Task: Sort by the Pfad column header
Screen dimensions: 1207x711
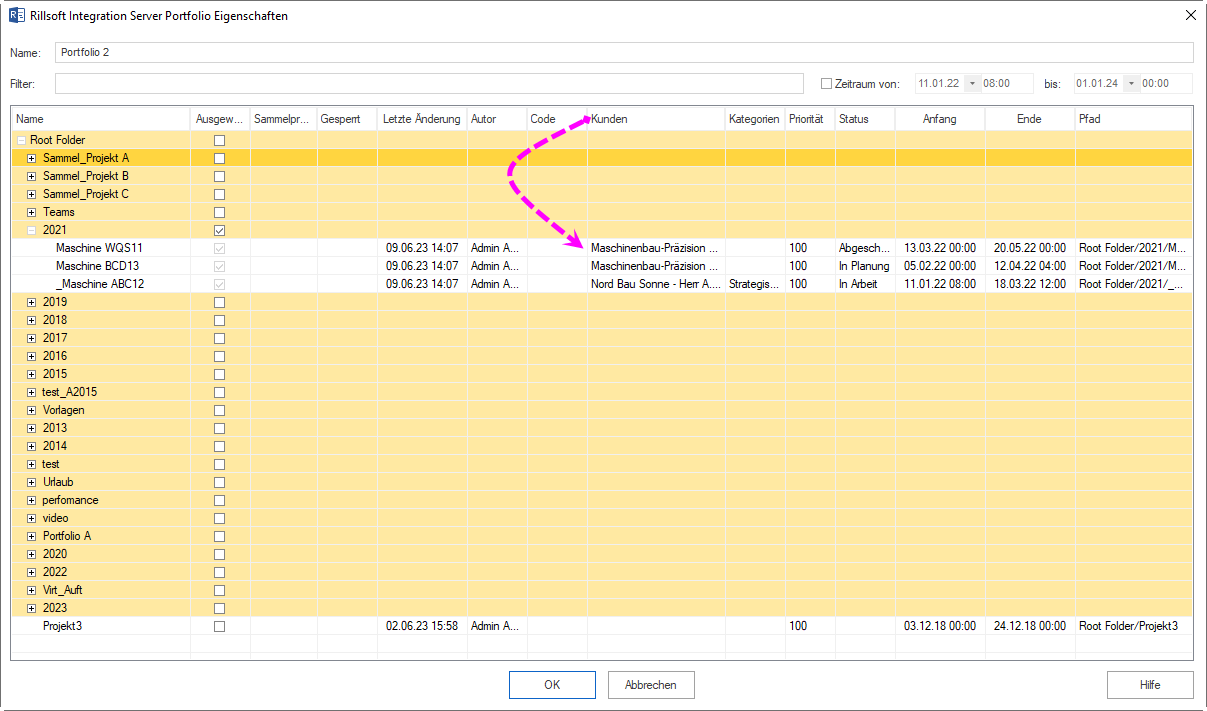Action: 1134,119
